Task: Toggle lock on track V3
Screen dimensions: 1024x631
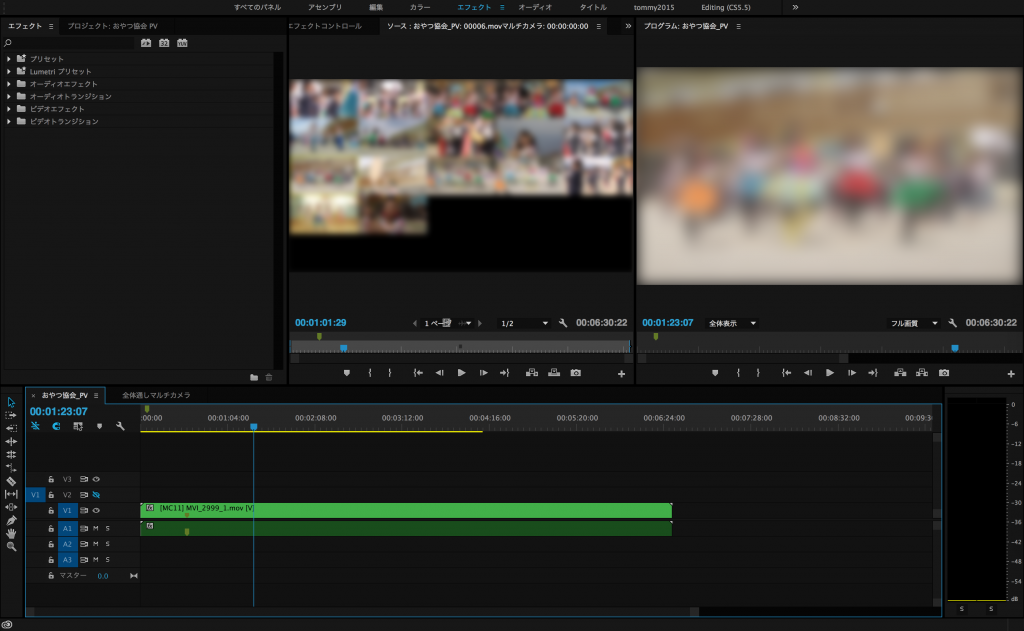Action: click(x=50, y=479)
